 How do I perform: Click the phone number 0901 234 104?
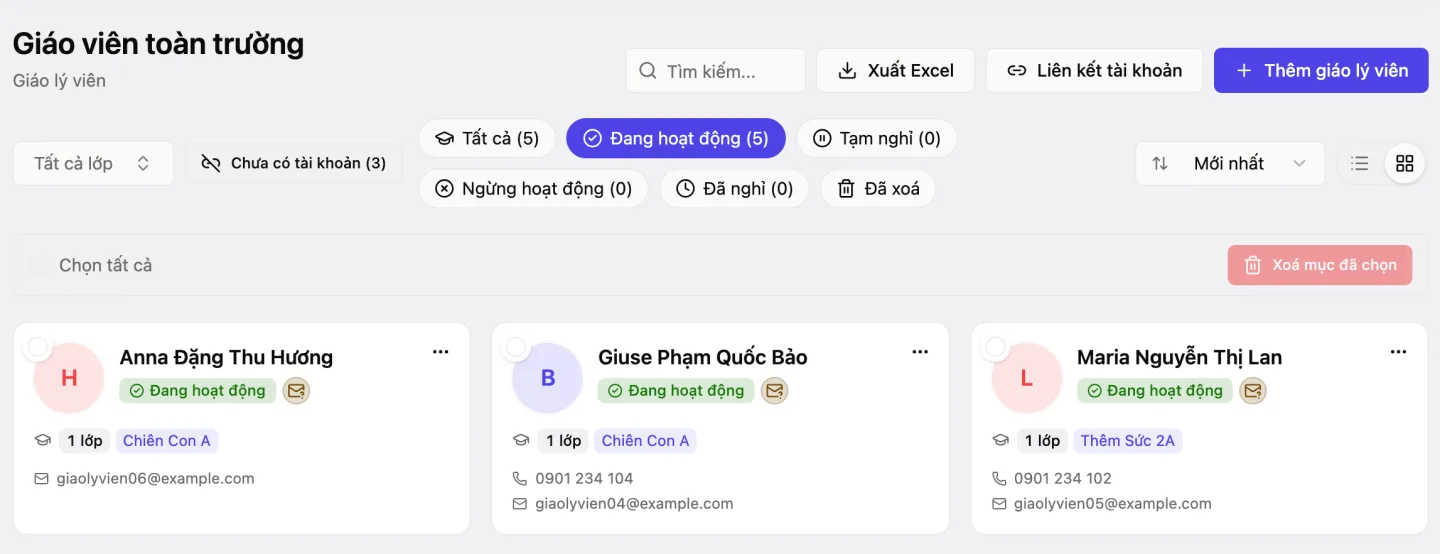(x=585, y=478)
